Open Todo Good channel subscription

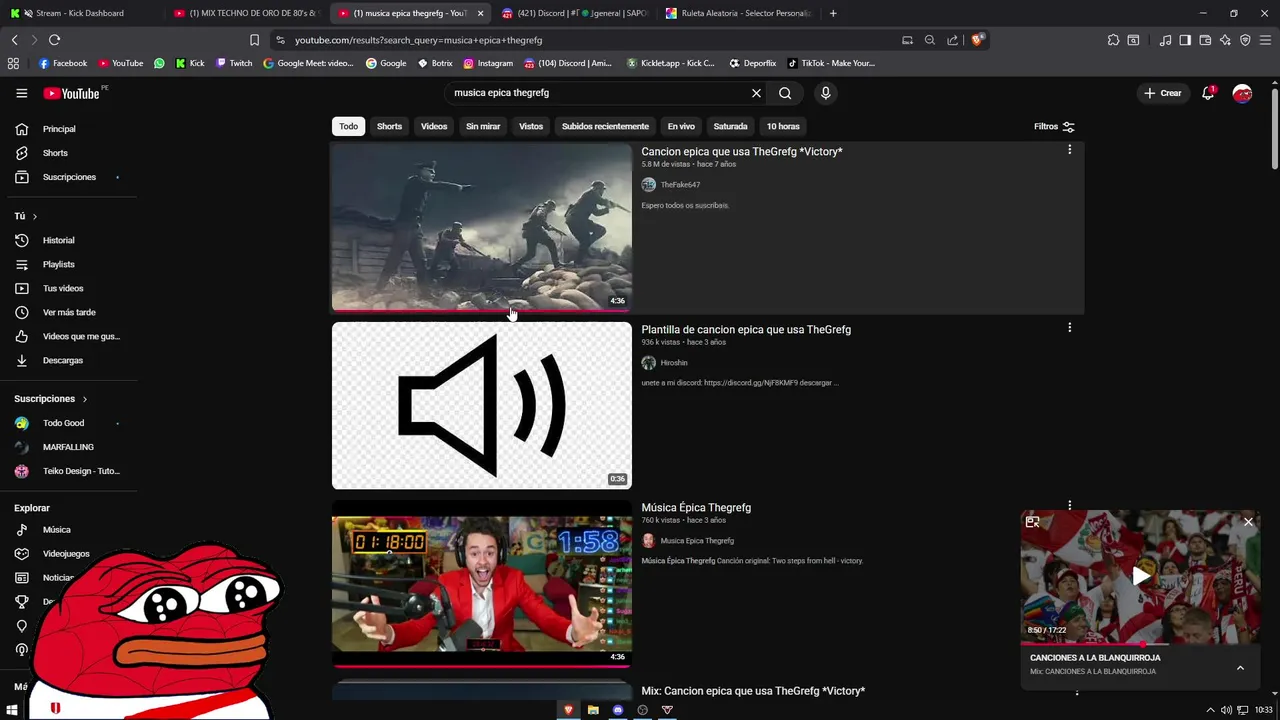(68, 423)
